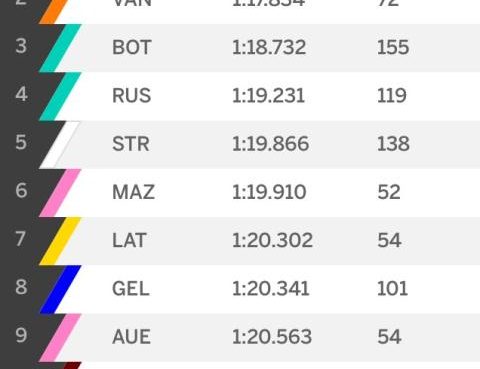Click lap time 1:18.732

pyautogui.click(x=269, y=47)
